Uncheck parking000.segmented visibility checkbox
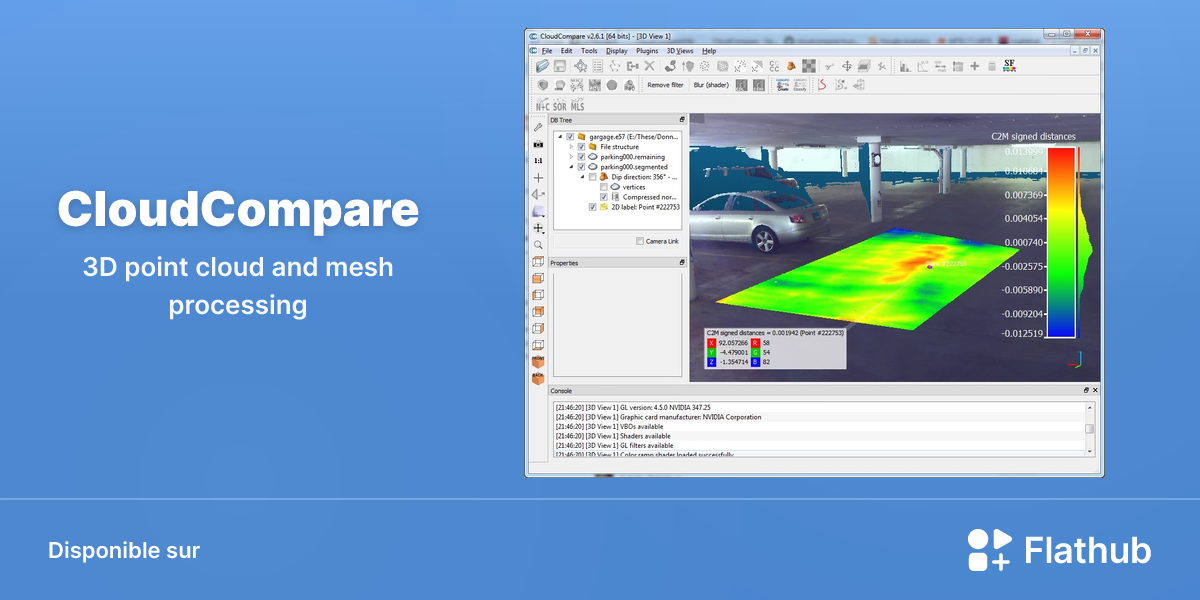The width and height of the screenshot is (1200, 600). click(x=581, y=167)
